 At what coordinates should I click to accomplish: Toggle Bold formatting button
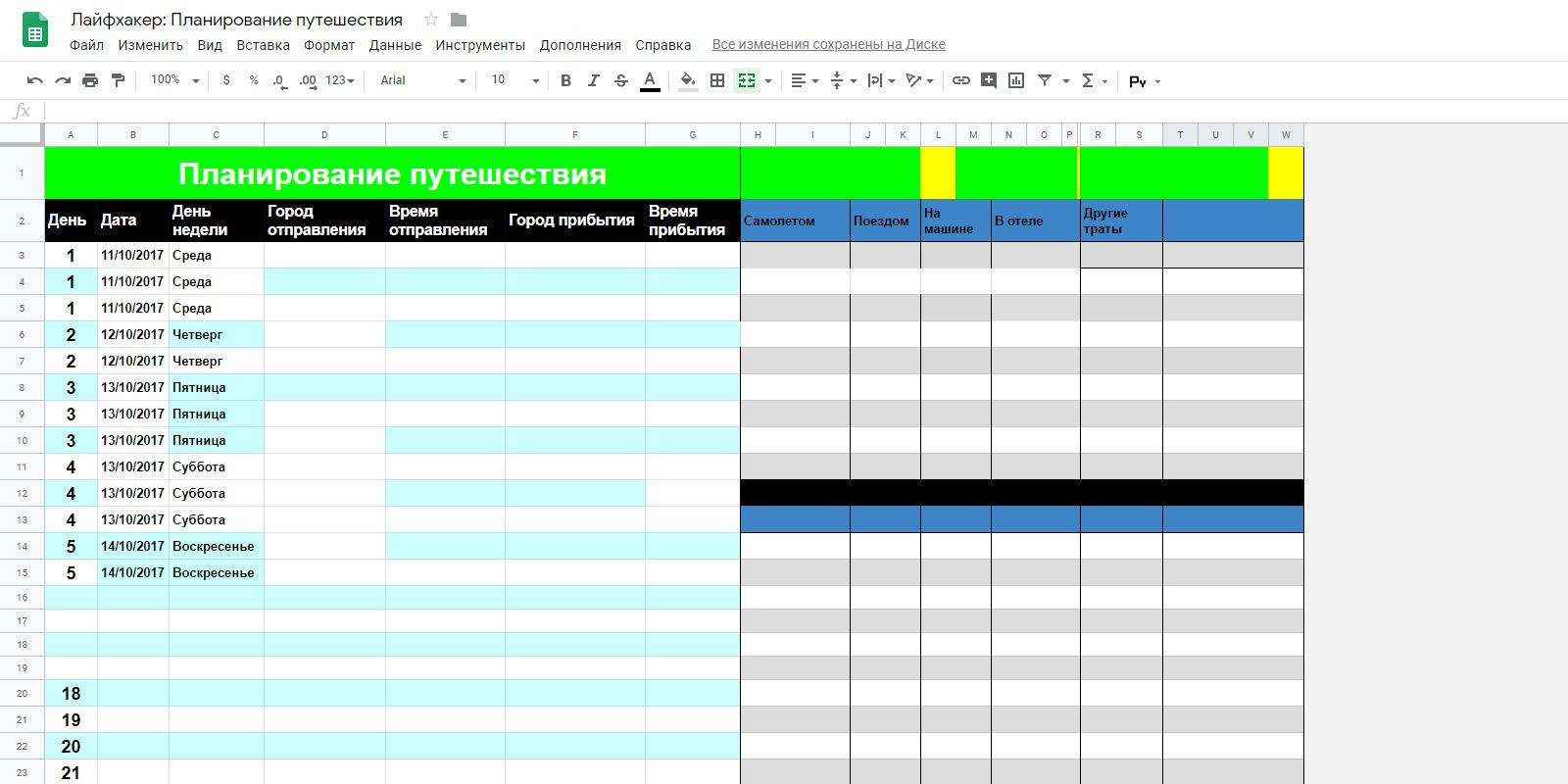coord(565,80)
